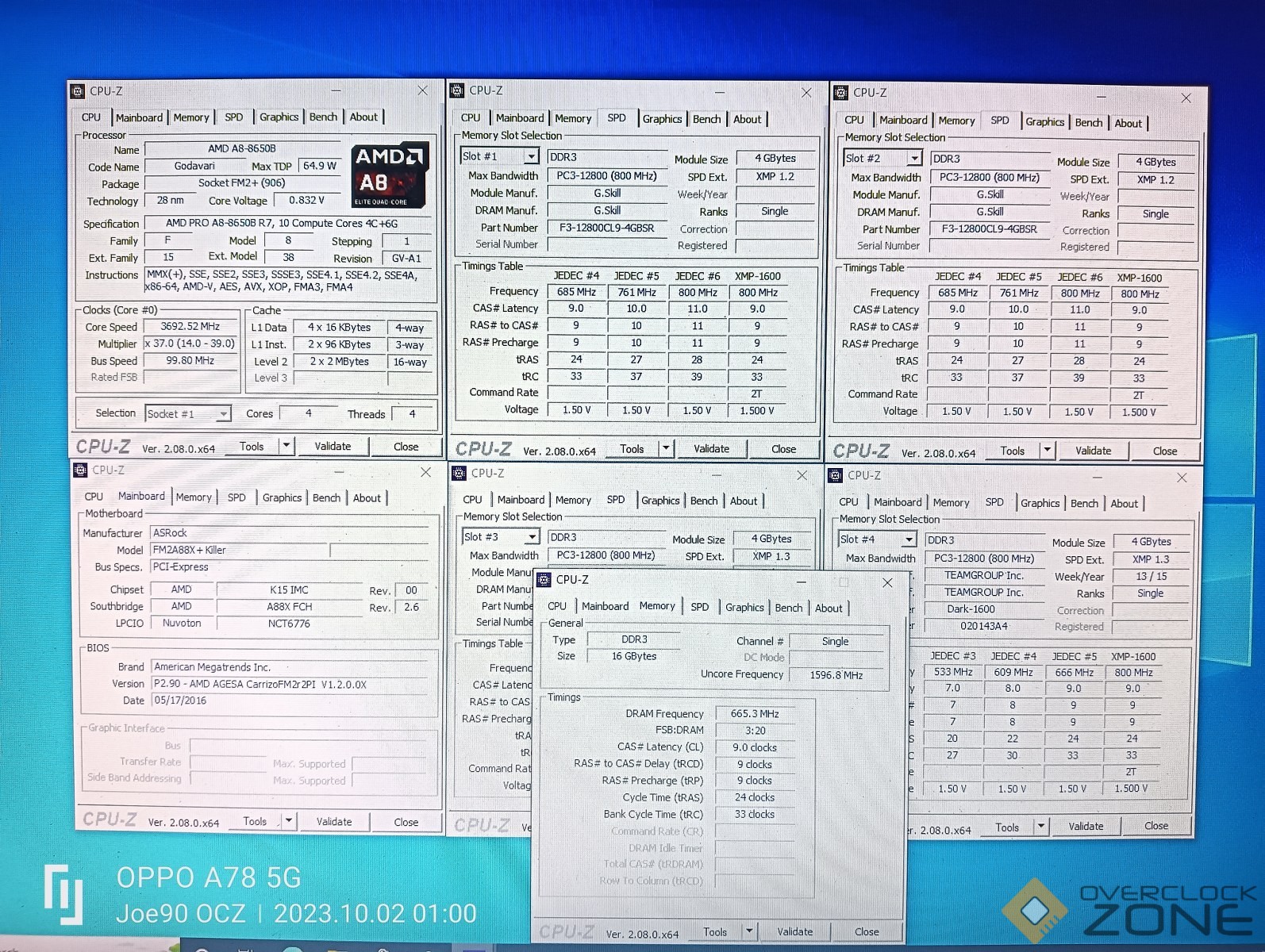1265x952 pixels.
Task: Click the CPU-Z title bar icon of the ASRock motherboard window
Action: [x=80, y=470]
